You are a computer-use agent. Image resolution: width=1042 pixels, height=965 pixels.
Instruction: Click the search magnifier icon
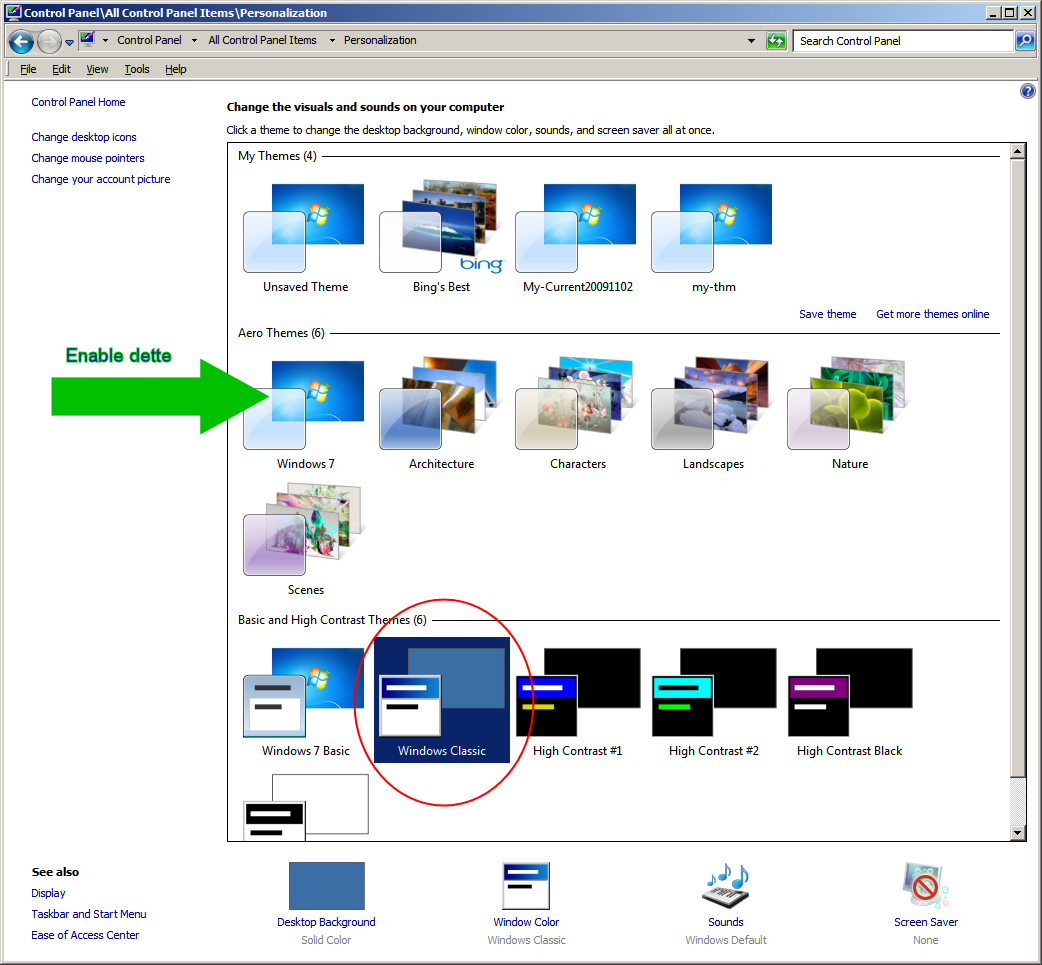point(1025,41)
